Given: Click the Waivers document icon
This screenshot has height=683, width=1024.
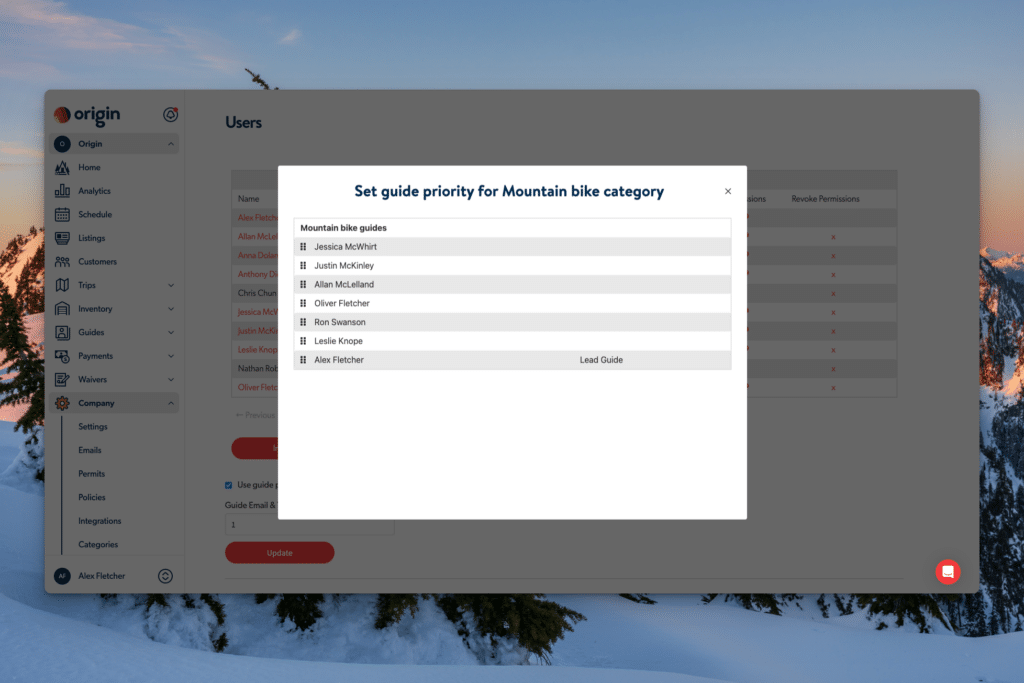Looking at the screenshot, I should tap(62, 379).
